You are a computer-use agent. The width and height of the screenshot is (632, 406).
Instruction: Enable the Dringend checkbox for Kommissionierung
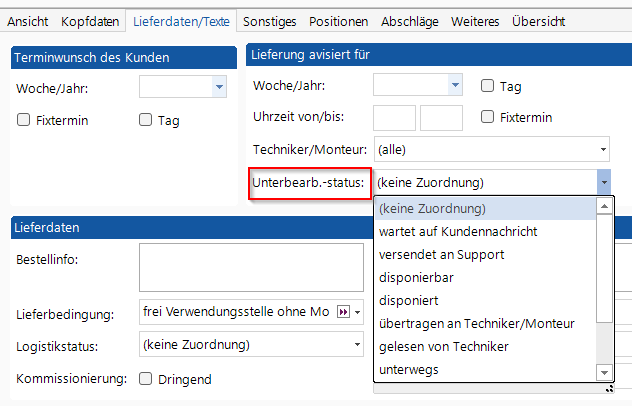click(x=145, y=379)
